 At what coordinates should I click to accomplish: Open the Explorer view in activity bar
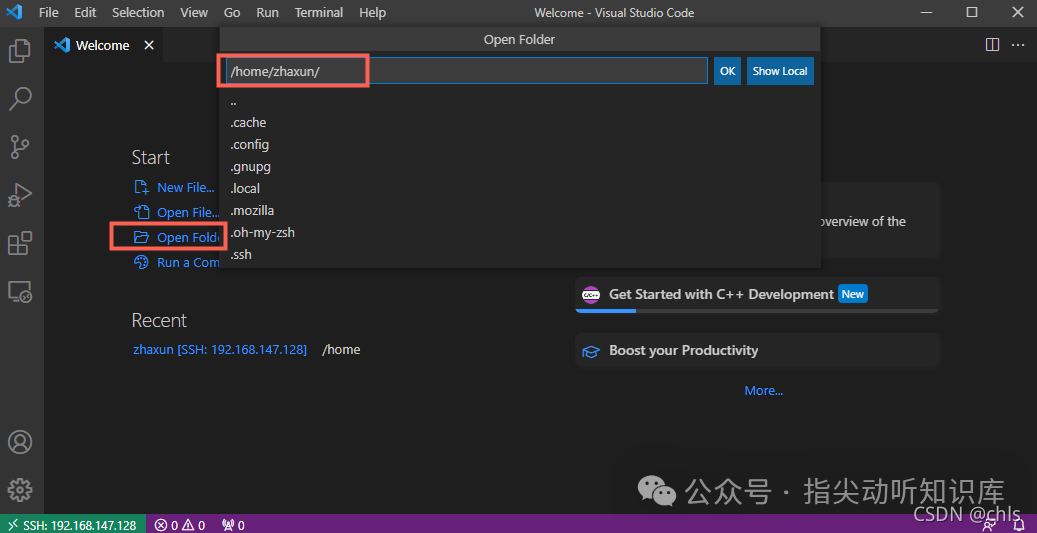click(20, 51)
